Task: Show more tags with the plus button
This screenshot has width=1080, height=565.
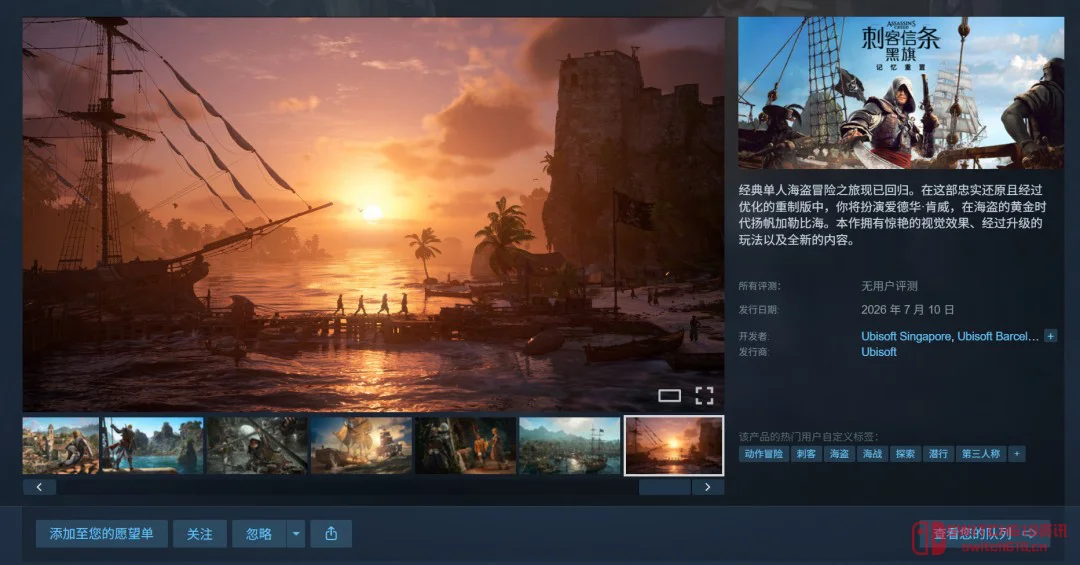Action: [1017, 453]
